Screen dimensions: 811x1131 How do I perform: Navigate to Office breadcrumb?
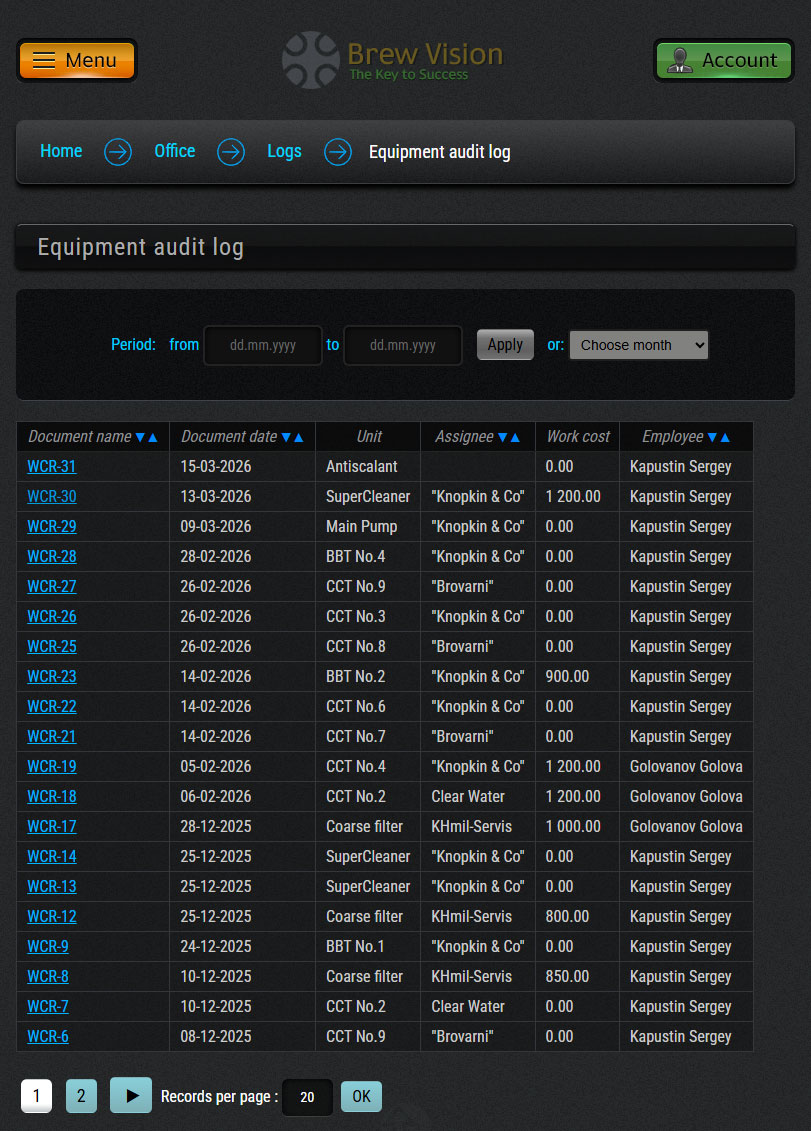(x=174, y=151)
